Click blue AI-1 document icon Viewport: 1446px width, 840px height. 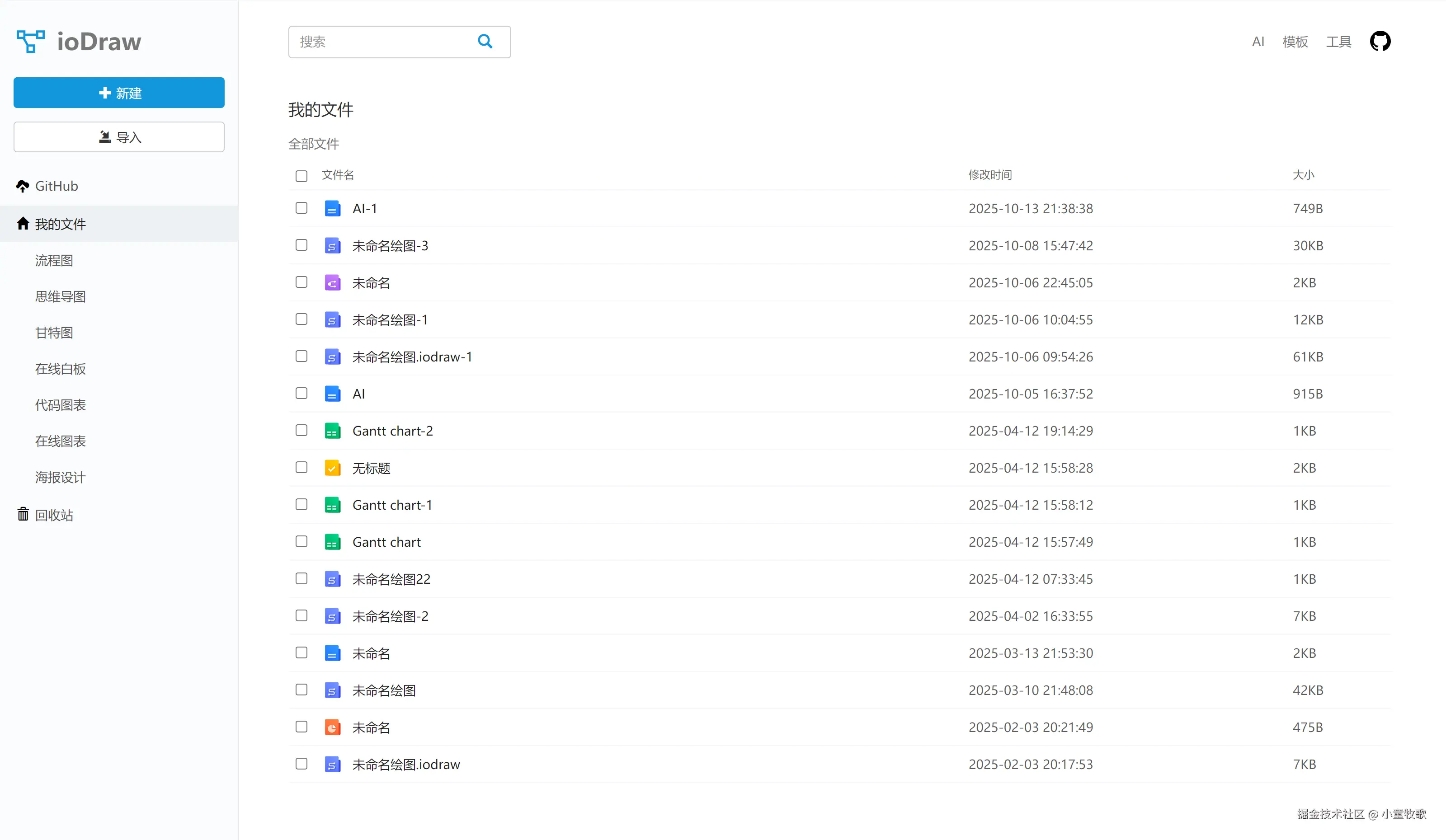tap(332, 209)
